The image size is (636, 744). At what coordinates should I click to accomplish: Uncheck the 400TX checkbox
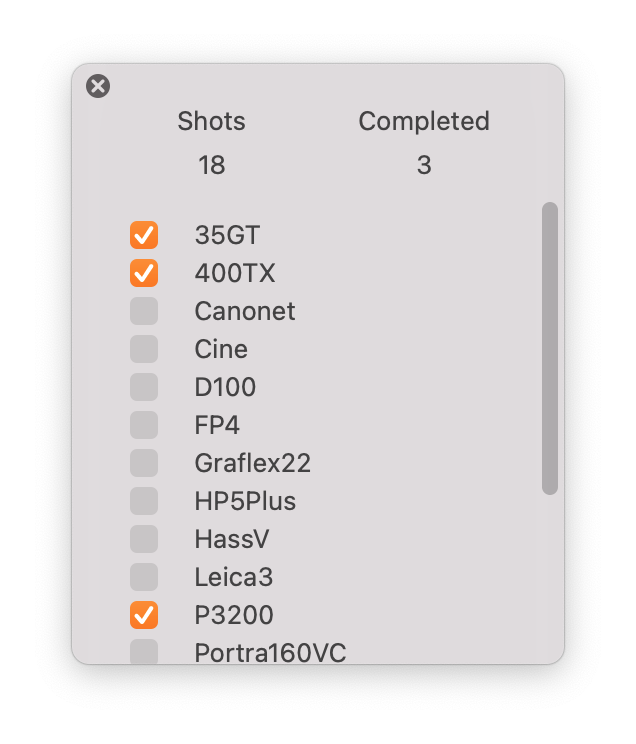click(144, 273)
